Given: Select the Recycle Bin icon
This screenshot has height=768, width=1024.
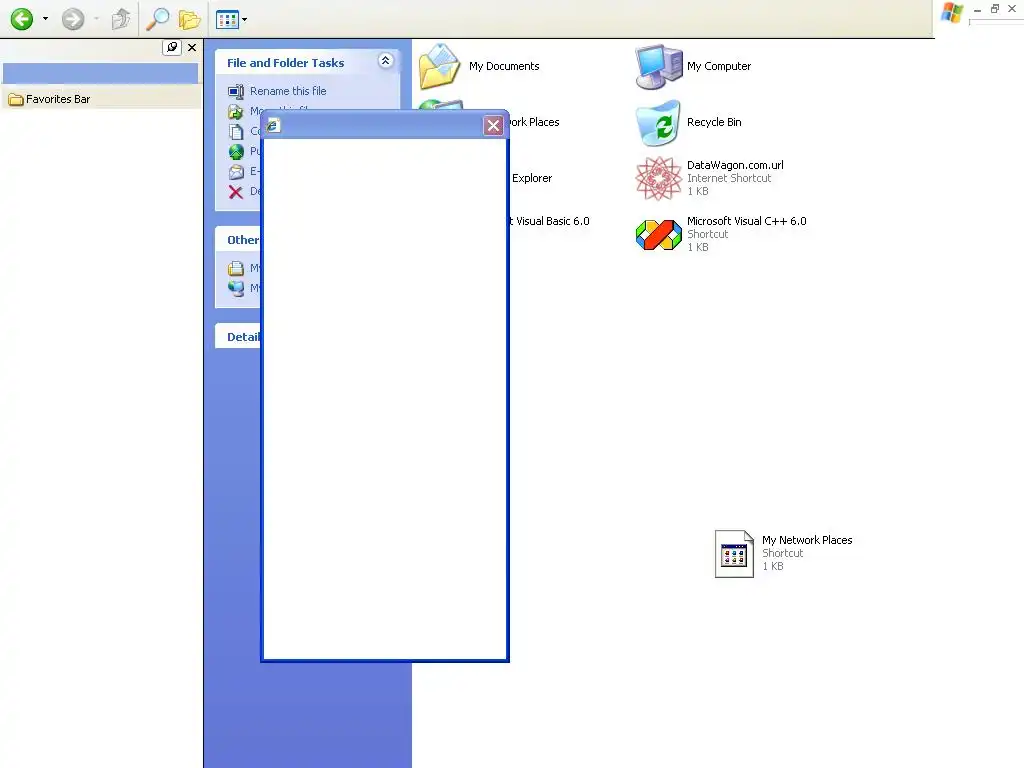Looking at the screenshot, I should [x=658, y=123].
